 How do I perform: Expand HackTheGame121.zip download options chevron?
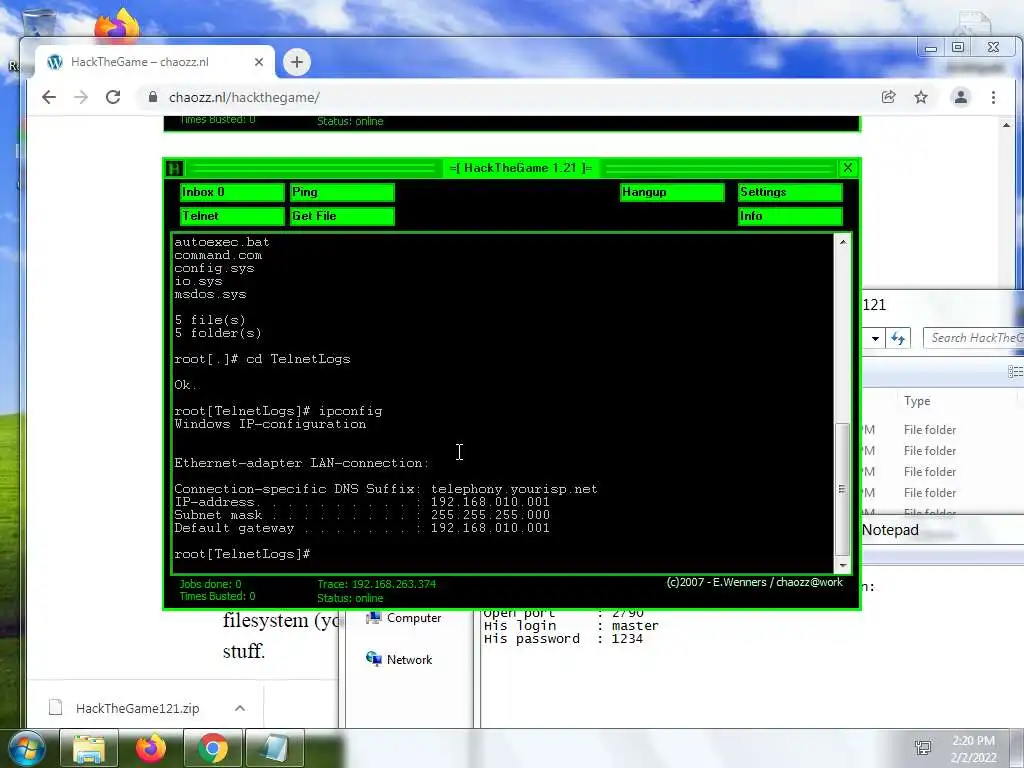click(x=240, y=708)
